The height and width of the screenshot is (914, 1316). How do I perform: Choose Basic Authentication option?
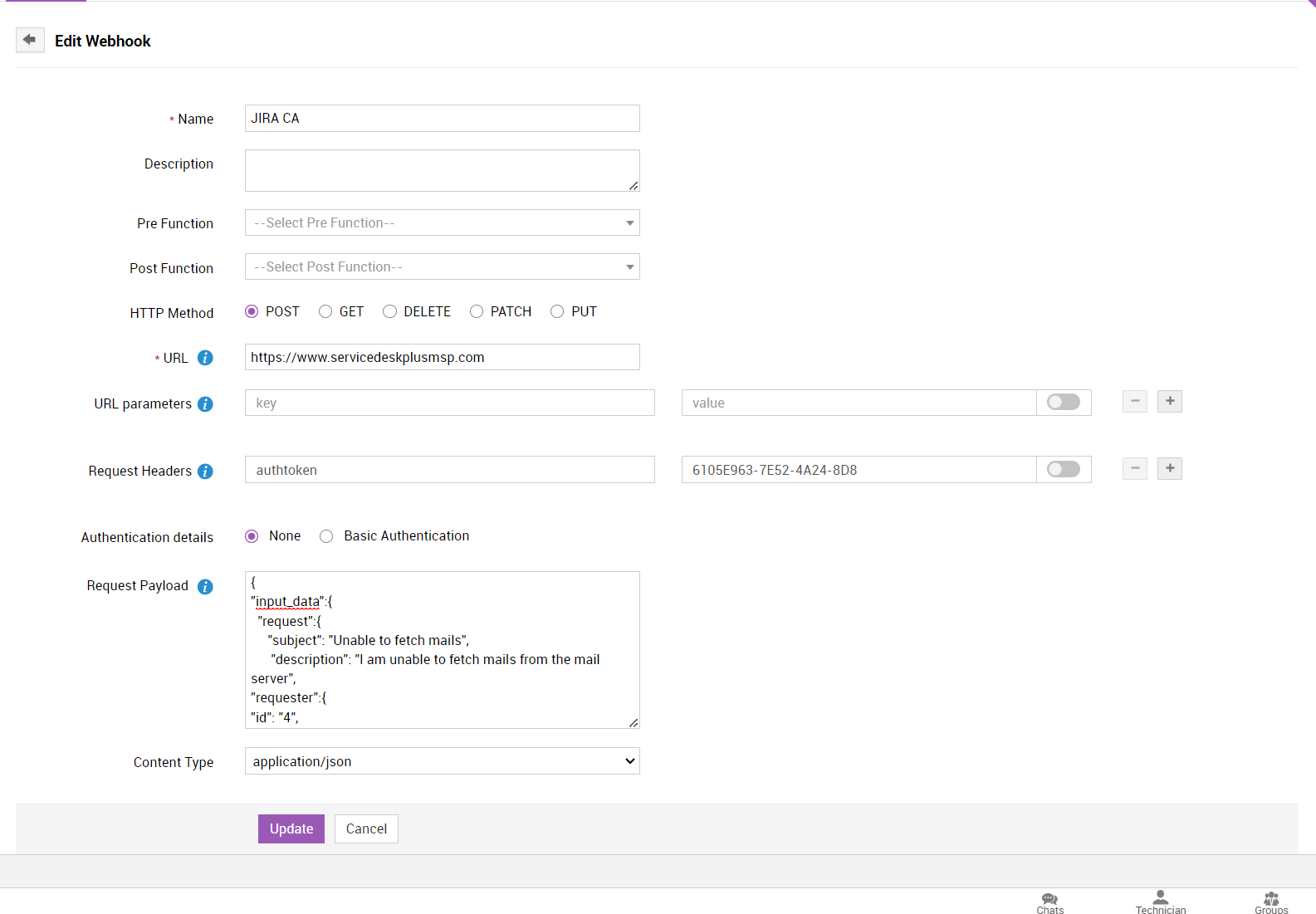[x=326, y=537]
